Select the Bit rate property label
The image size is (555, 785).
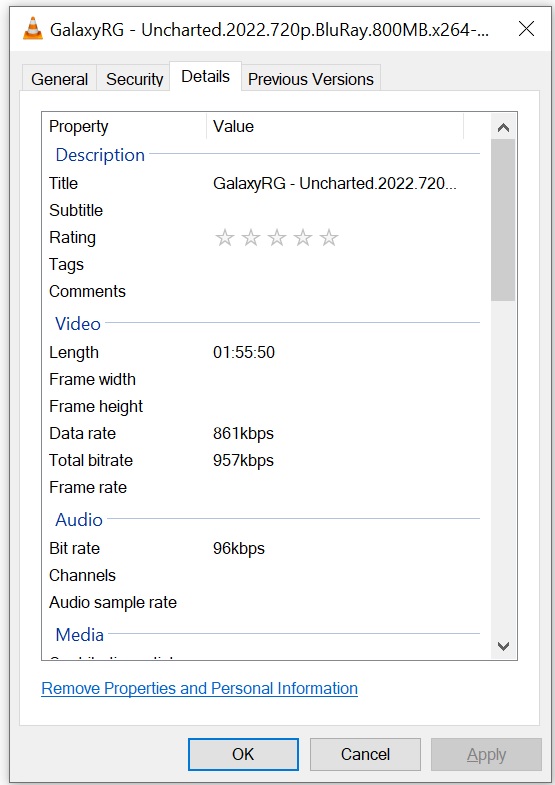74,549
